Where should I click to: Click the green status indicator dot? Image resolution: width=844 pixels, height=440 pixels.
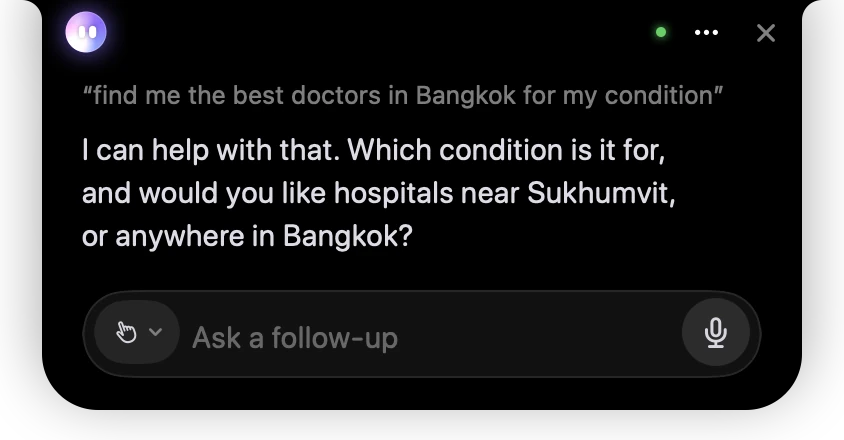(661, 32)
